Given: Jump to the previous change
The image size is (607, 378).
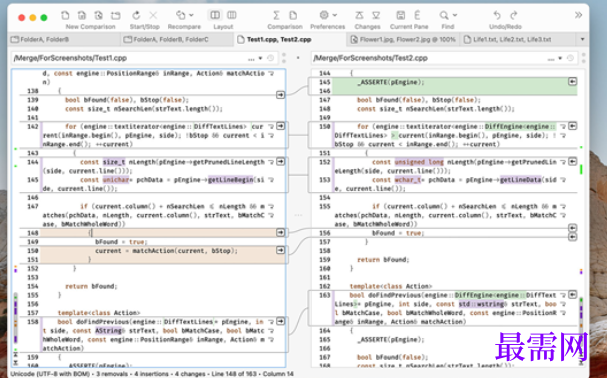Looking at the screenshot, I should [359, 15].
